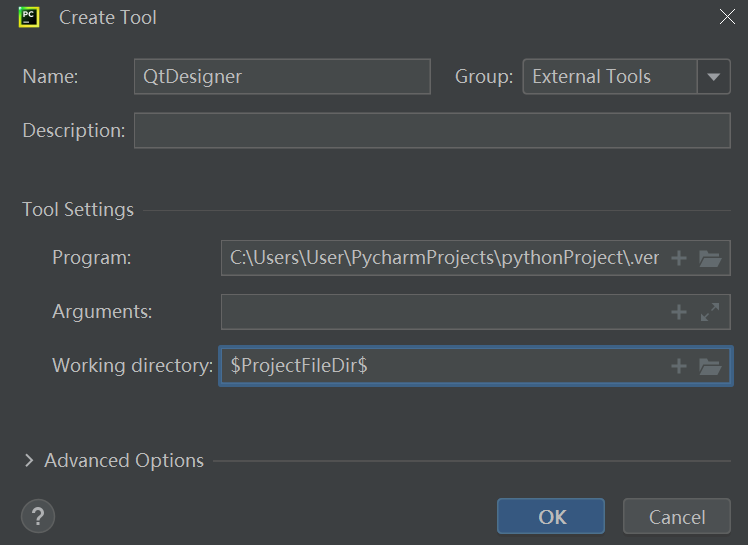Browse for Working directory folder
Image resolution: width=748 pixels, height=545 pixels.
[710, 366]
